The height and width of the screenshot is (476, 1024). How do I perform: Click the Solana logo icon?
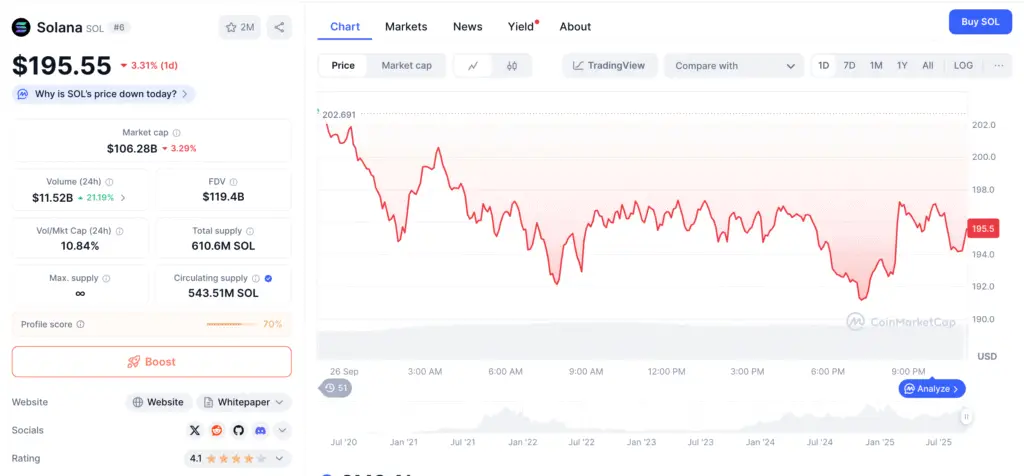tap(22, 27)
